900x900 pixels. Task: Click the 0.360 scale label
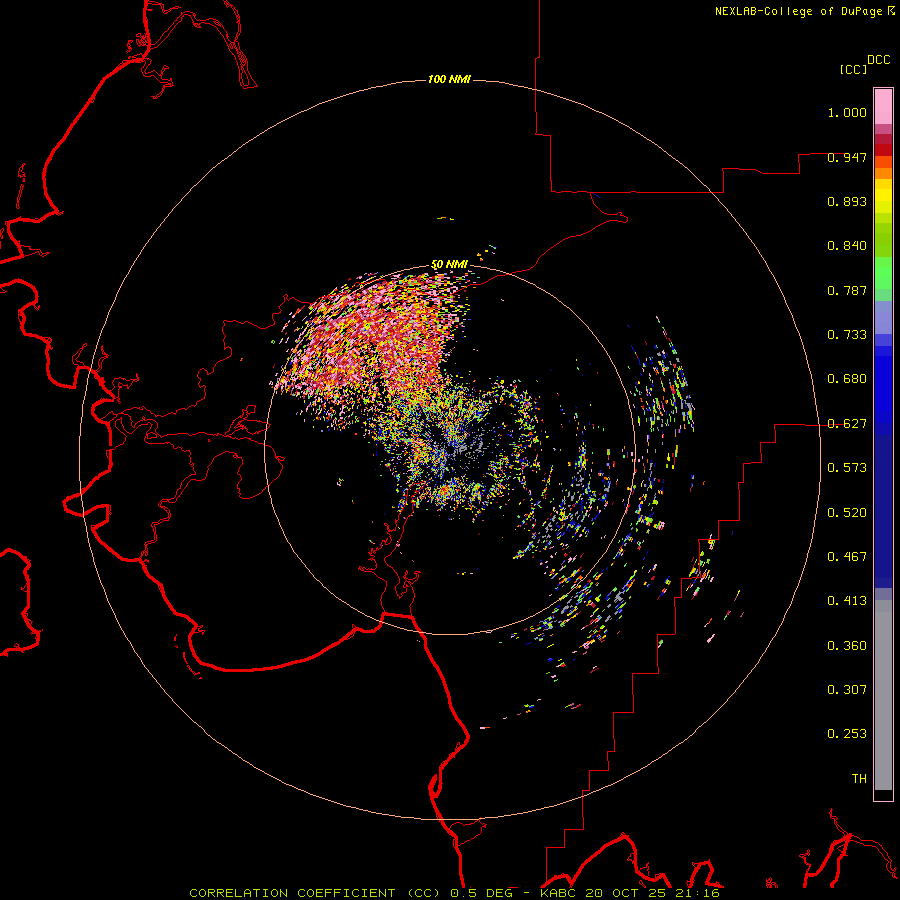(847, 646)
